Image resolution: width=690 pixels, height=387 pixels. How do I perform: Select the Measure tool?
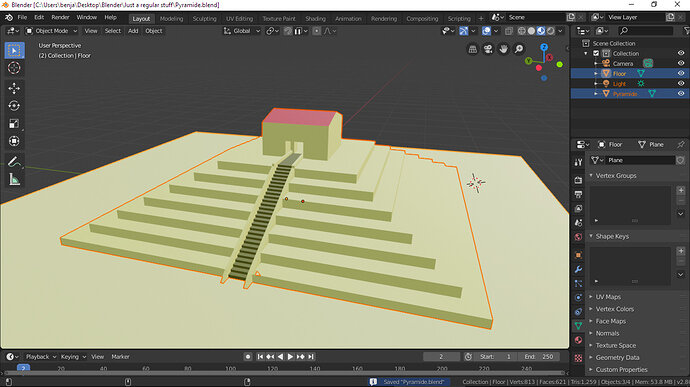14,180
